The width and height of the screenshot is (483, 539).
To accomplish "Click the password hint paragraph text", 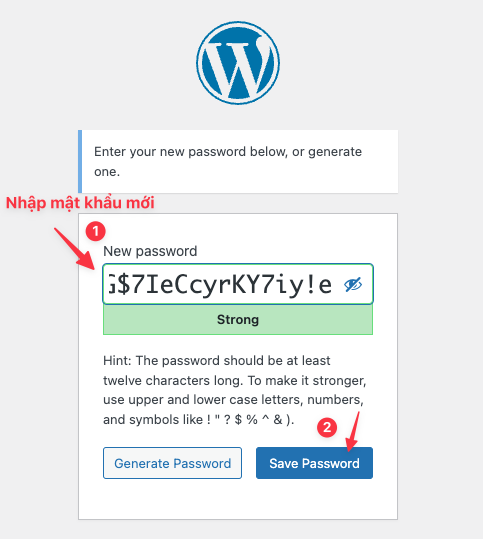I will (234, 390).
